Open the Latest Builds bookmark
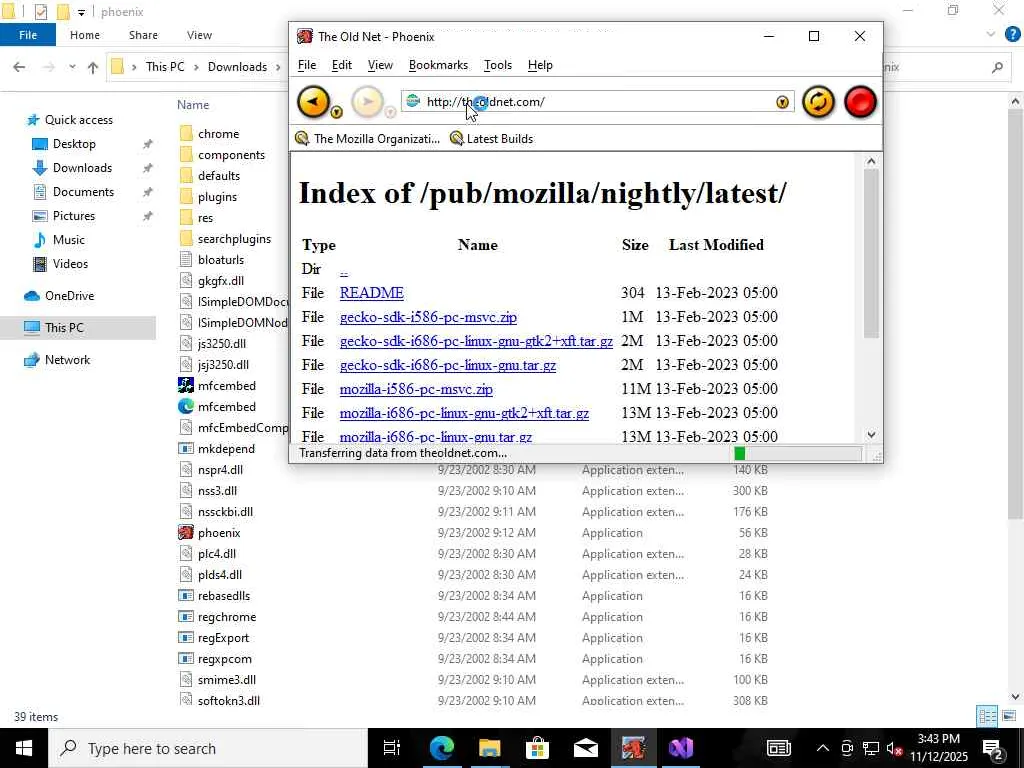The height and width of the screenshot is (768, 1024). coord(492,138)
